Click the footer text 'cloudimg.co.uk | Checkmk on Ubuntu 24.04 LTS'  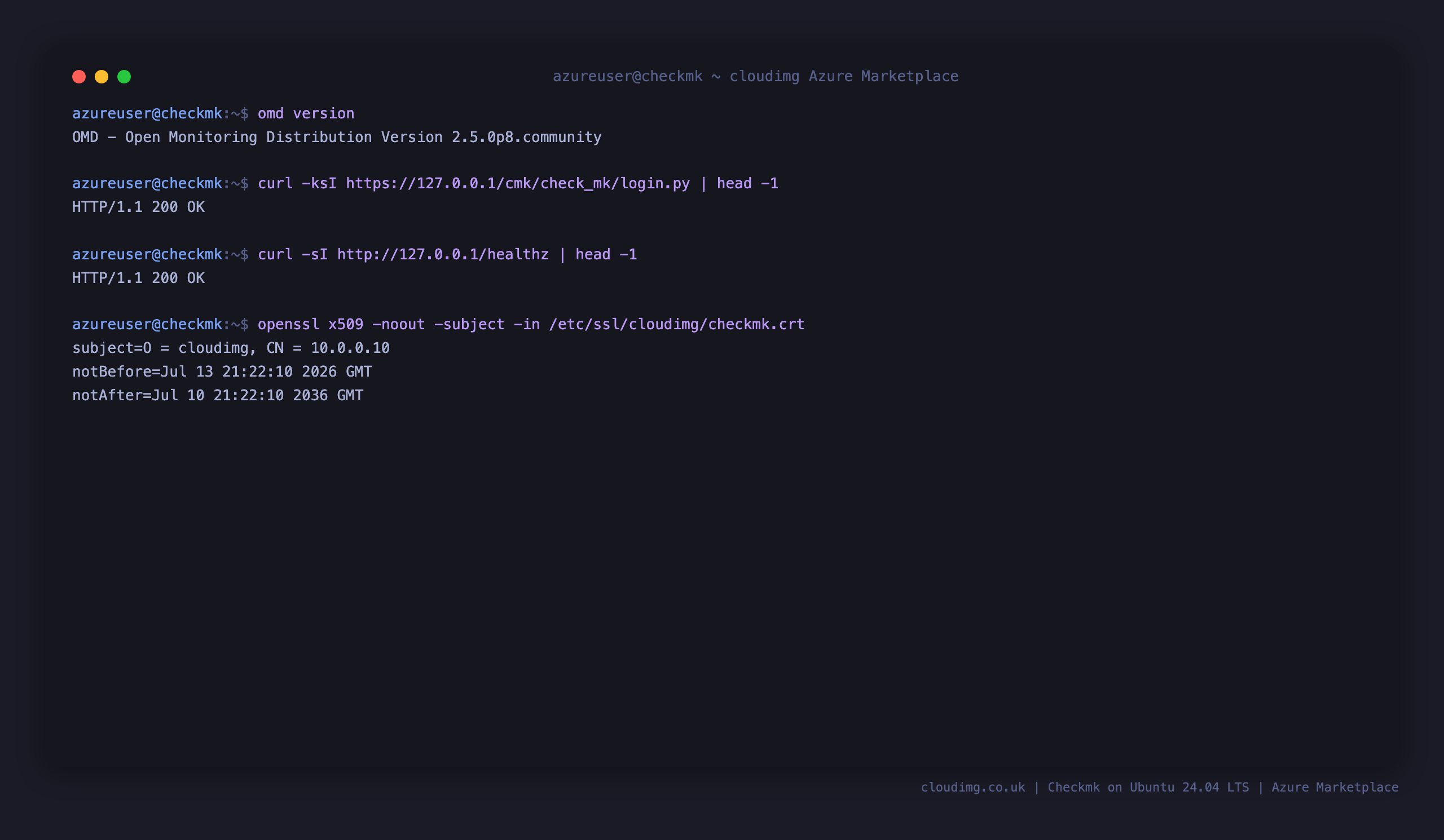click(1085, 788)
